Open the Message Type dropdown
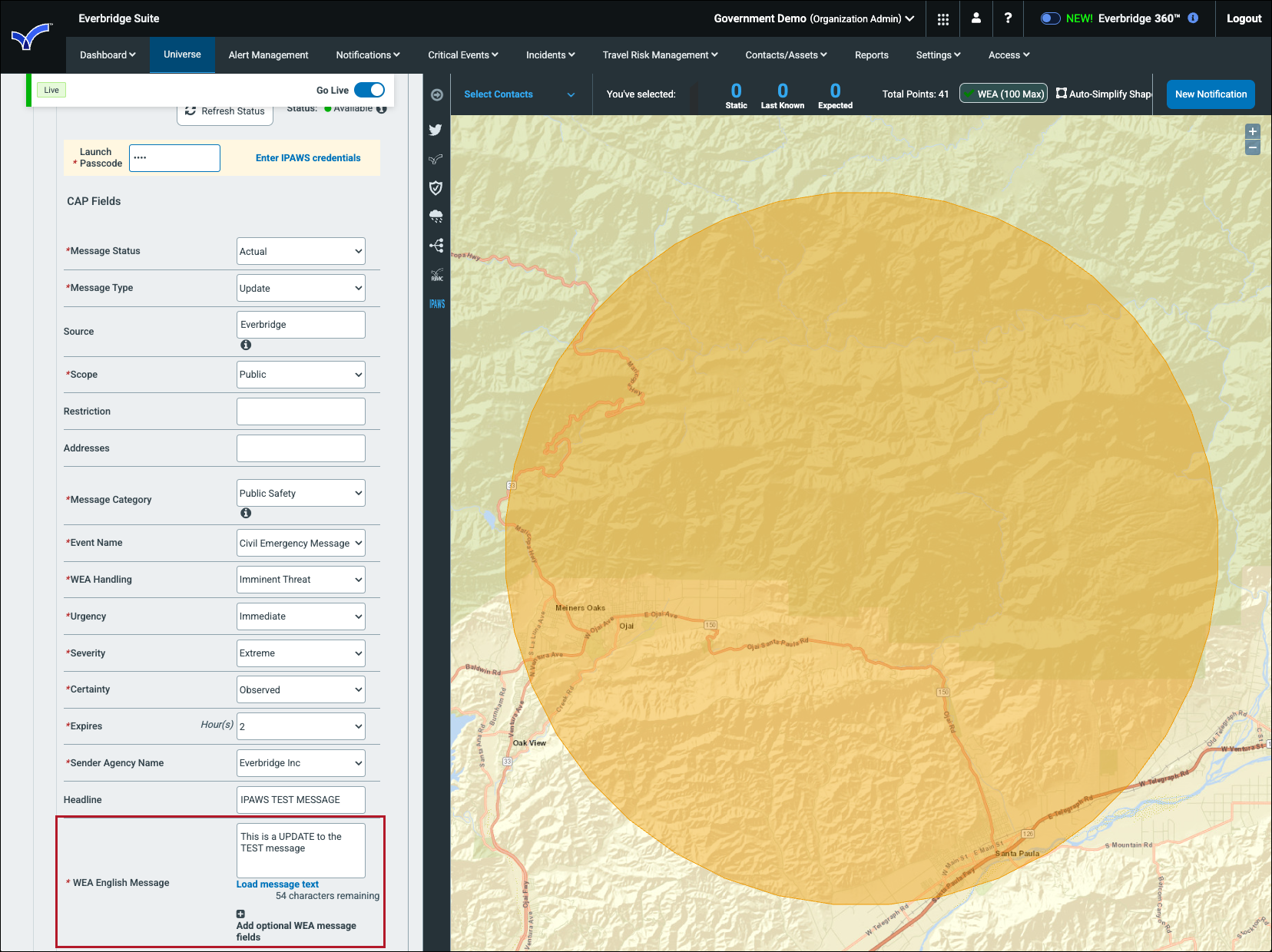 (301, 289)
